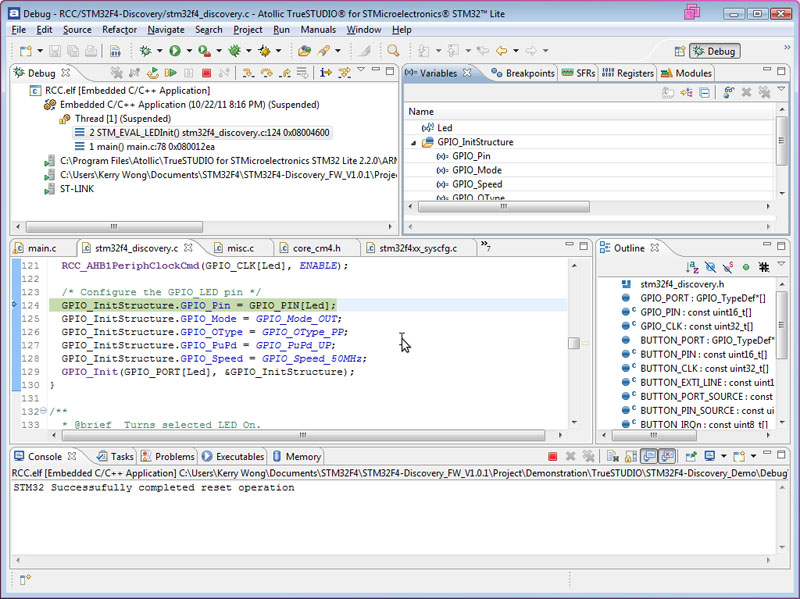Viewport: 800px width, 599px height.
Task: Click the Search magnifier icon in main toolbar
Action: point(394,51)
